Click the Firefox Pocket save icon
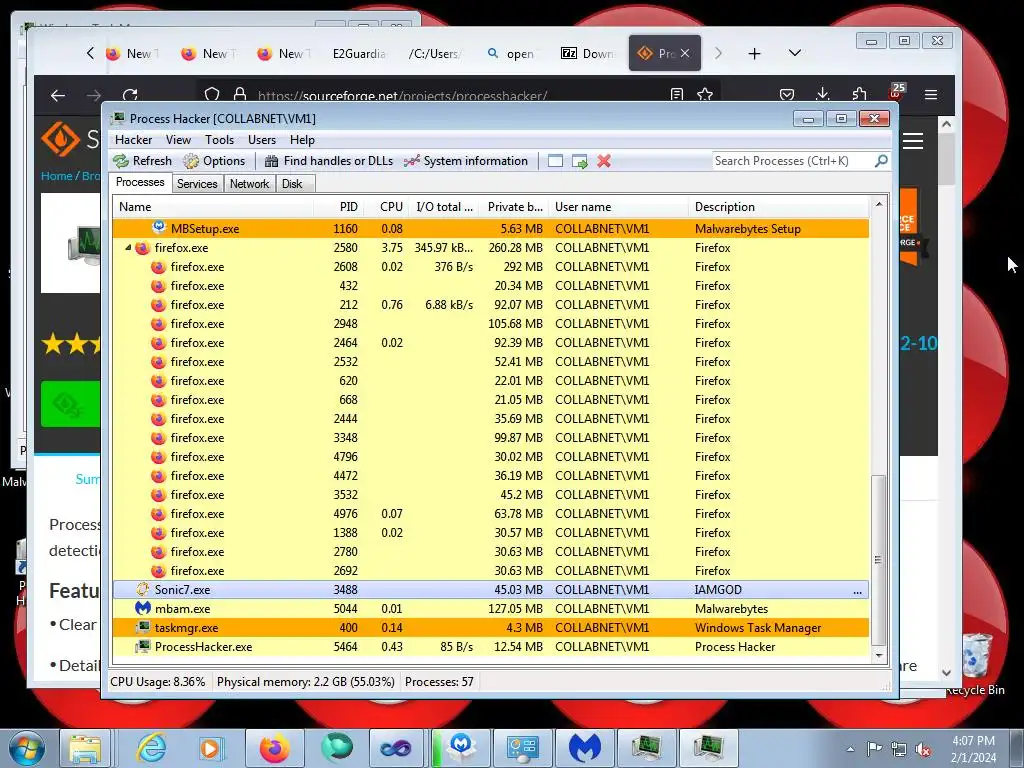 pos(787,95)
